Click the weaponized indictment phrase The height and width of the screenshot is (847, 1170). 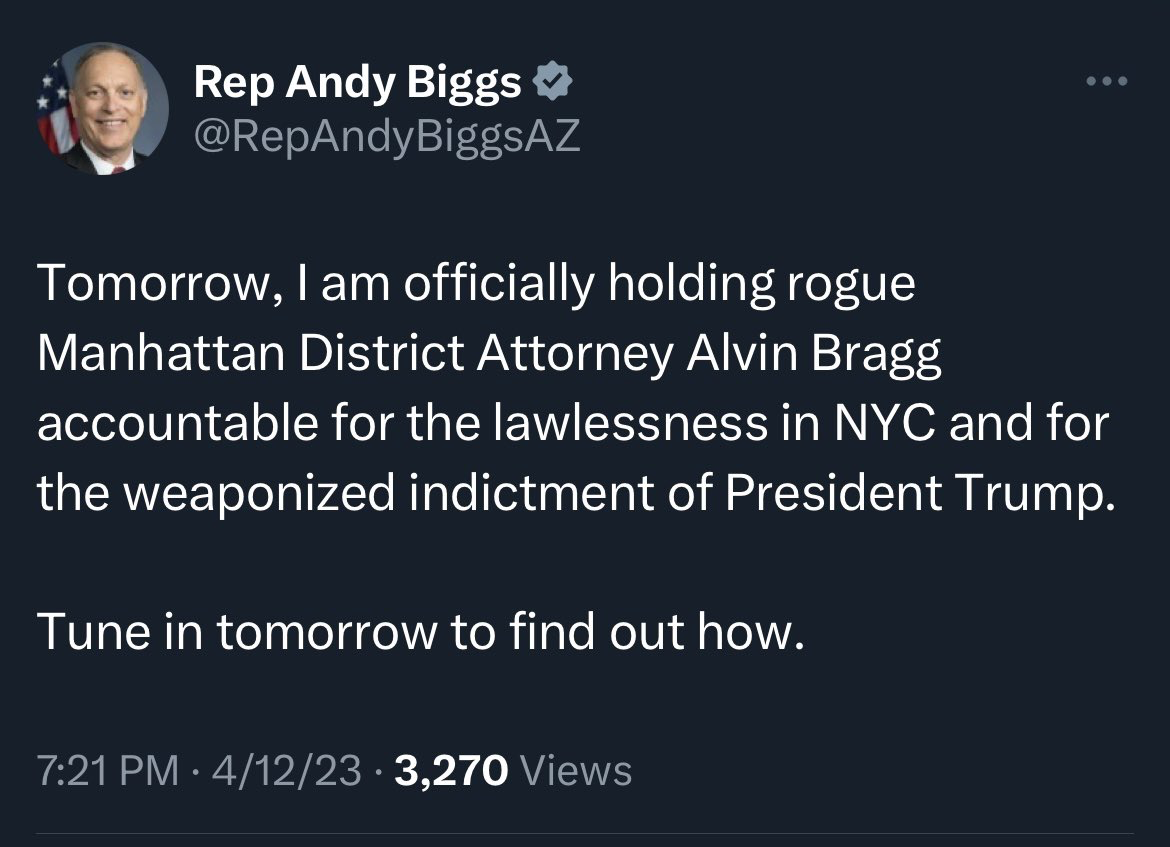click(x=388, y=493)
